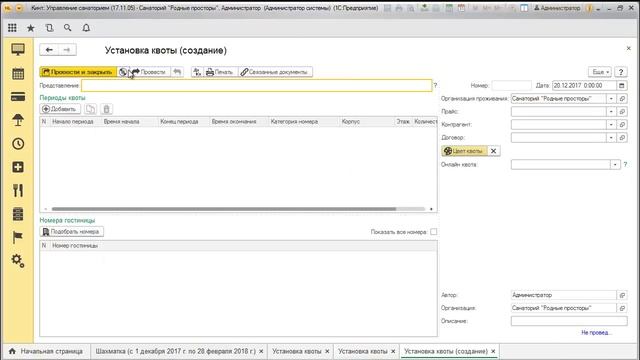Expand the Прайс dropdown

611,111
